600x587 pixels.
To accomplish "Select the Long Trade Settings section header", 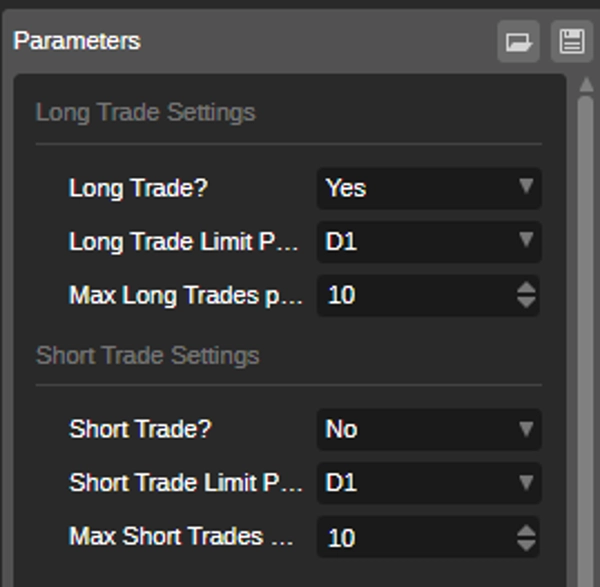I will [x=146, y=112].
